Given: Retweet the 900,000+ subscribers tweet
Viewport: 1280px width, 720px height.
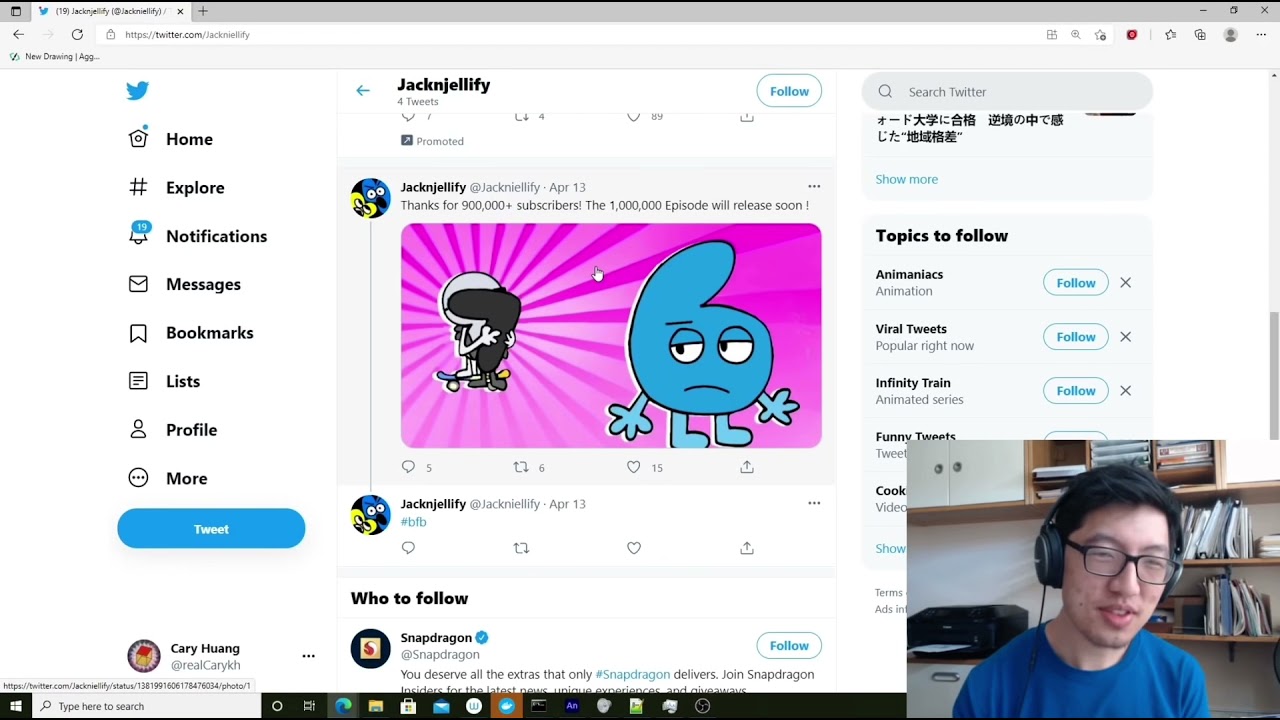Looking at the screenshot, I should (521, 467).
